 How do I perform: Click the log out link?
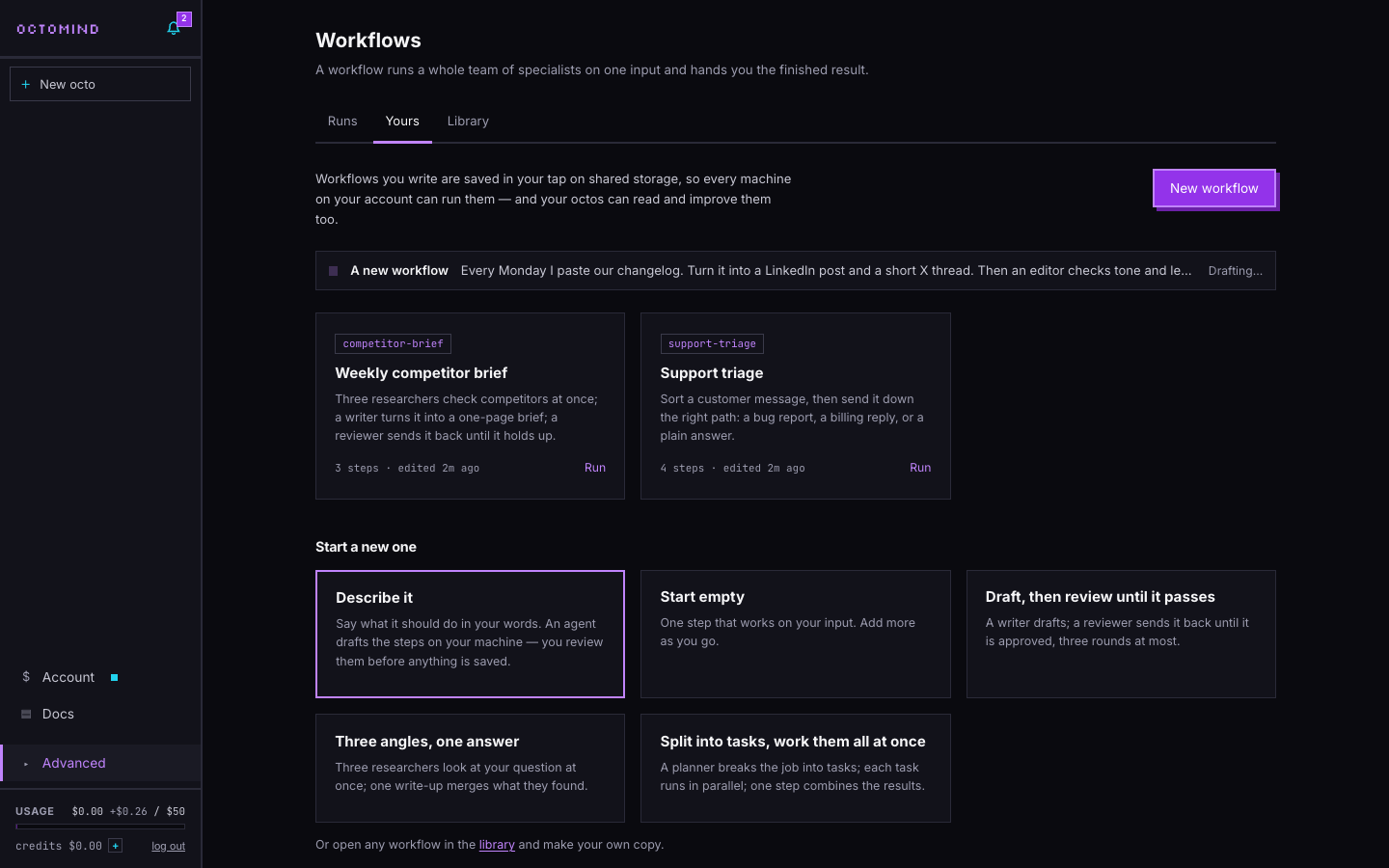168,847
